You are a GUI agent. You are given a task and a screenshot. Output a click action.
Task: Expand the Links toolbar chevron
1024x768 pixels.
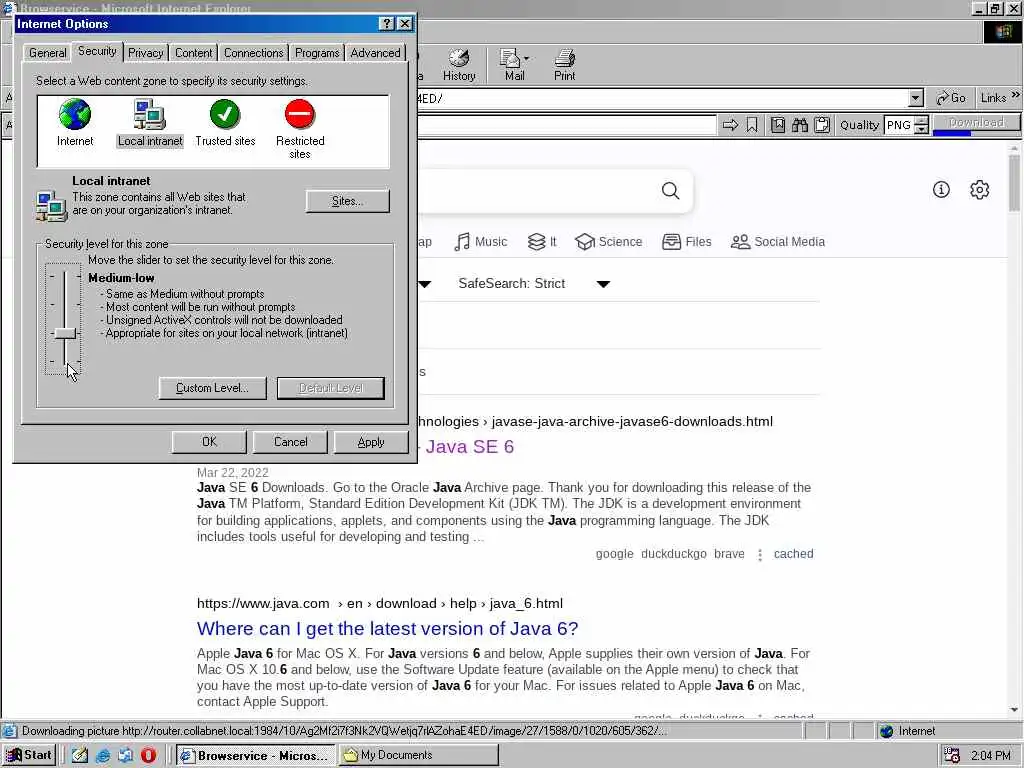(x=1016, y=95)
